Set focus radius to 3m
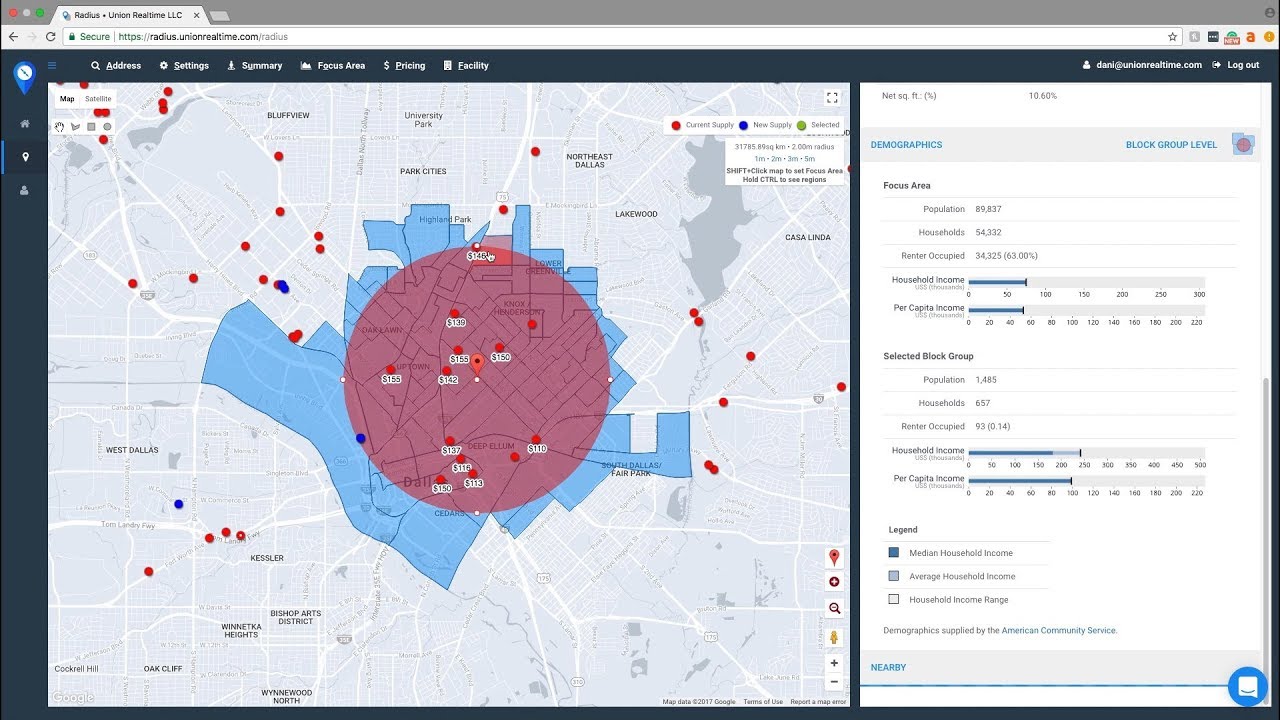Viewport: 1280px width, 720px height. click(x=792, y=159)
